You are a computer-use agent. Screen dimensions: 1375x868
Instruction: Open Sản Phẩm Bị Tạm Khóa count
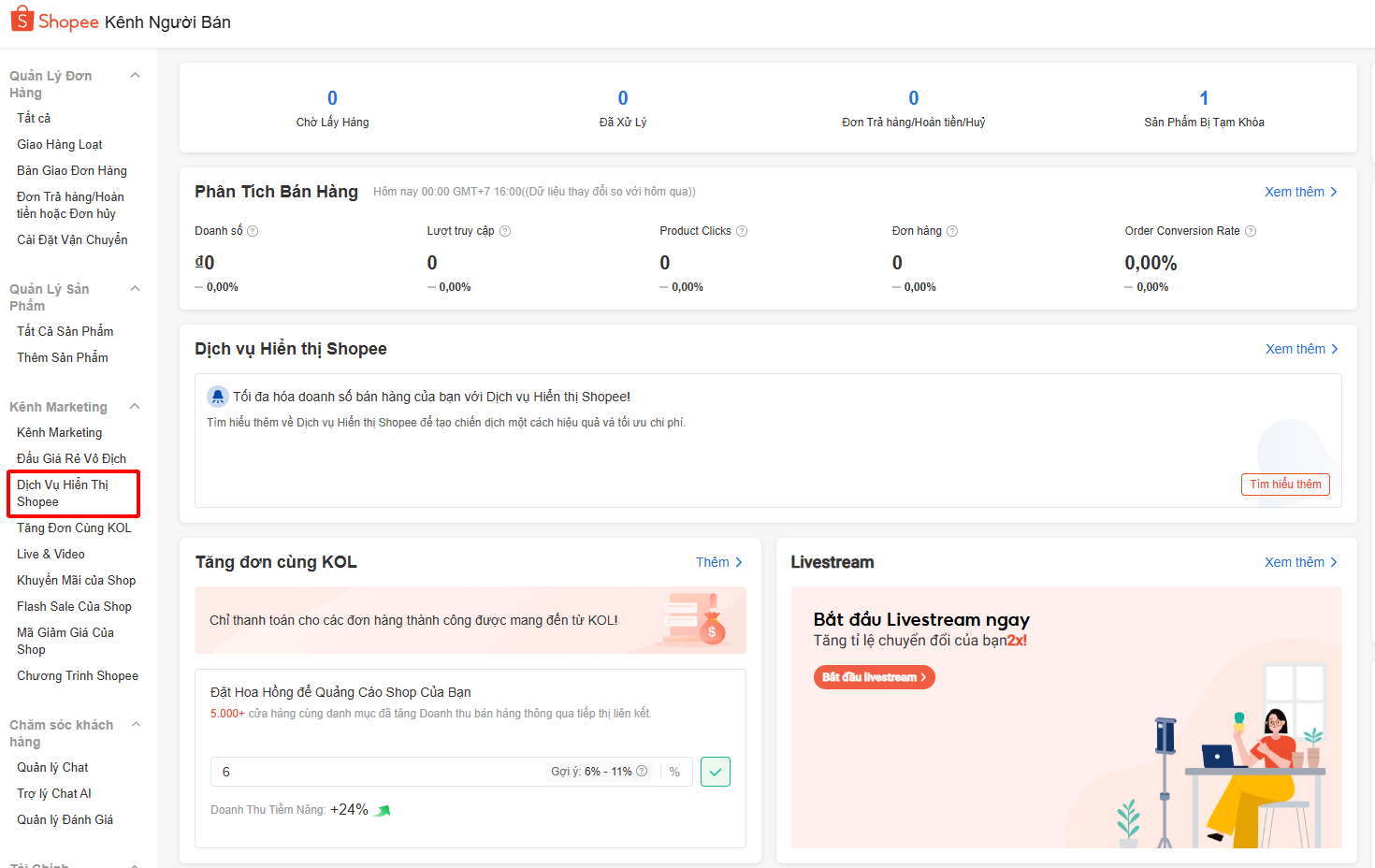pos(1204,98)
